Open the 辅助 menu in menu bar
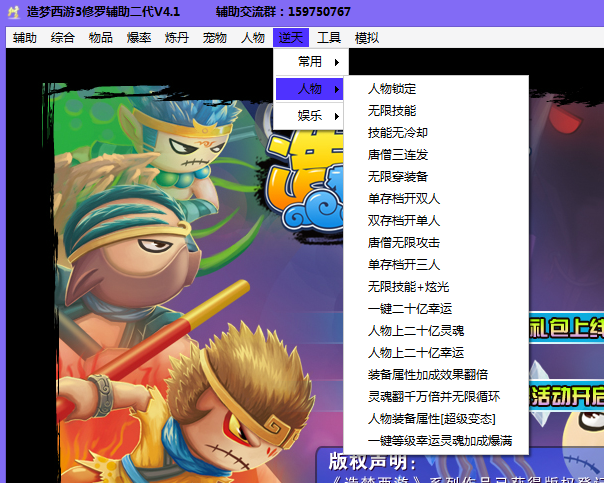The width and height of the screenshot is (604, 483). pyautogui.click(x=25, y=38)
